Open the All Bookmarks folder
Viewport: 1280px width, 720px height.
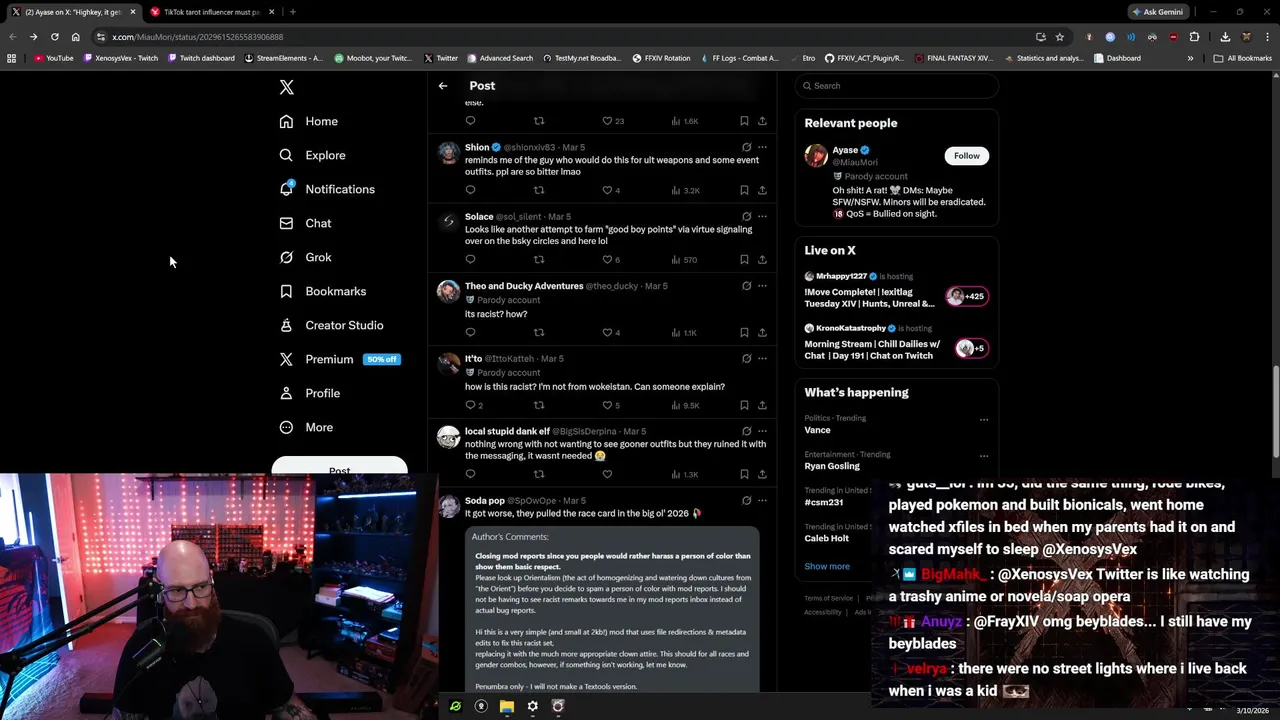coord(1242,58)
